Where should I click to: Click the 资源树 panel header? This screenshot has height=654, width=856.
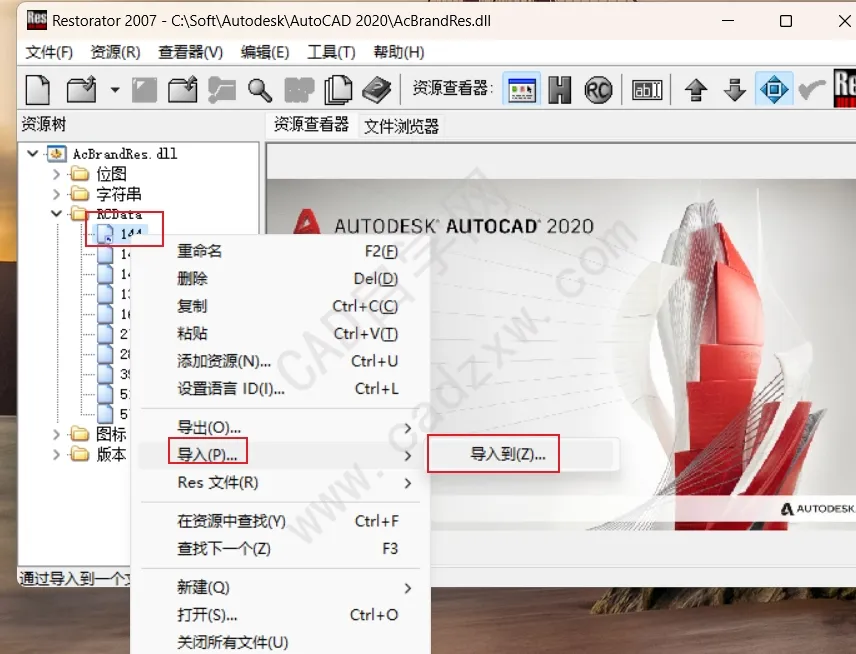tap(44, 124)
